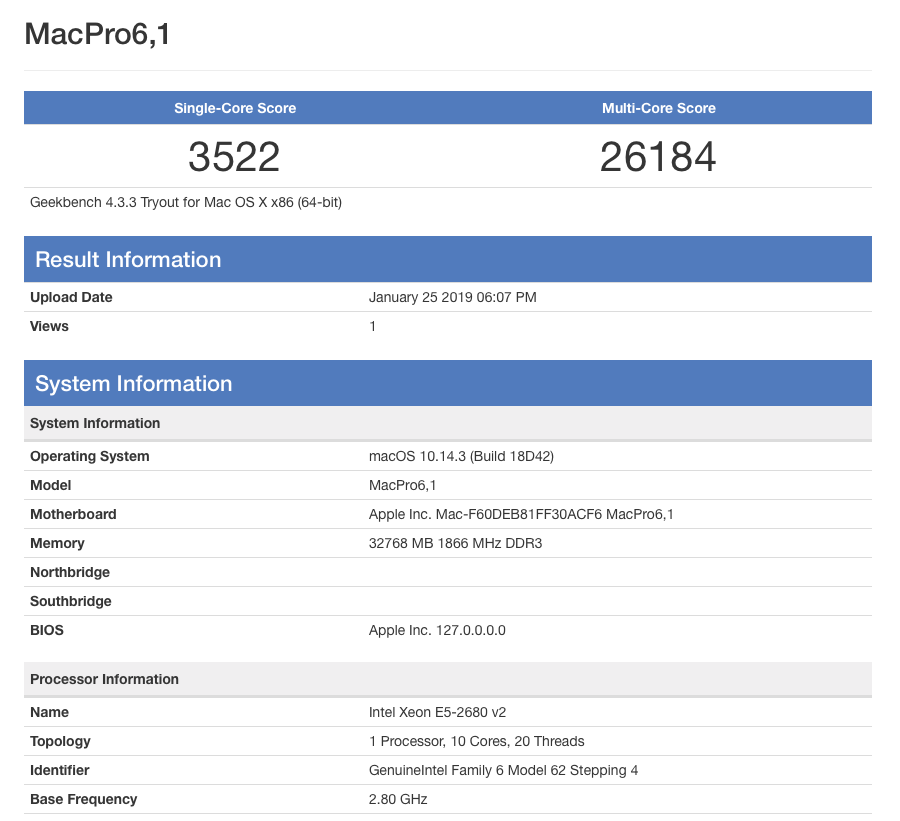Click the Northbridge label
Viewport: 900px width, 821px height.
pos(70,572)
